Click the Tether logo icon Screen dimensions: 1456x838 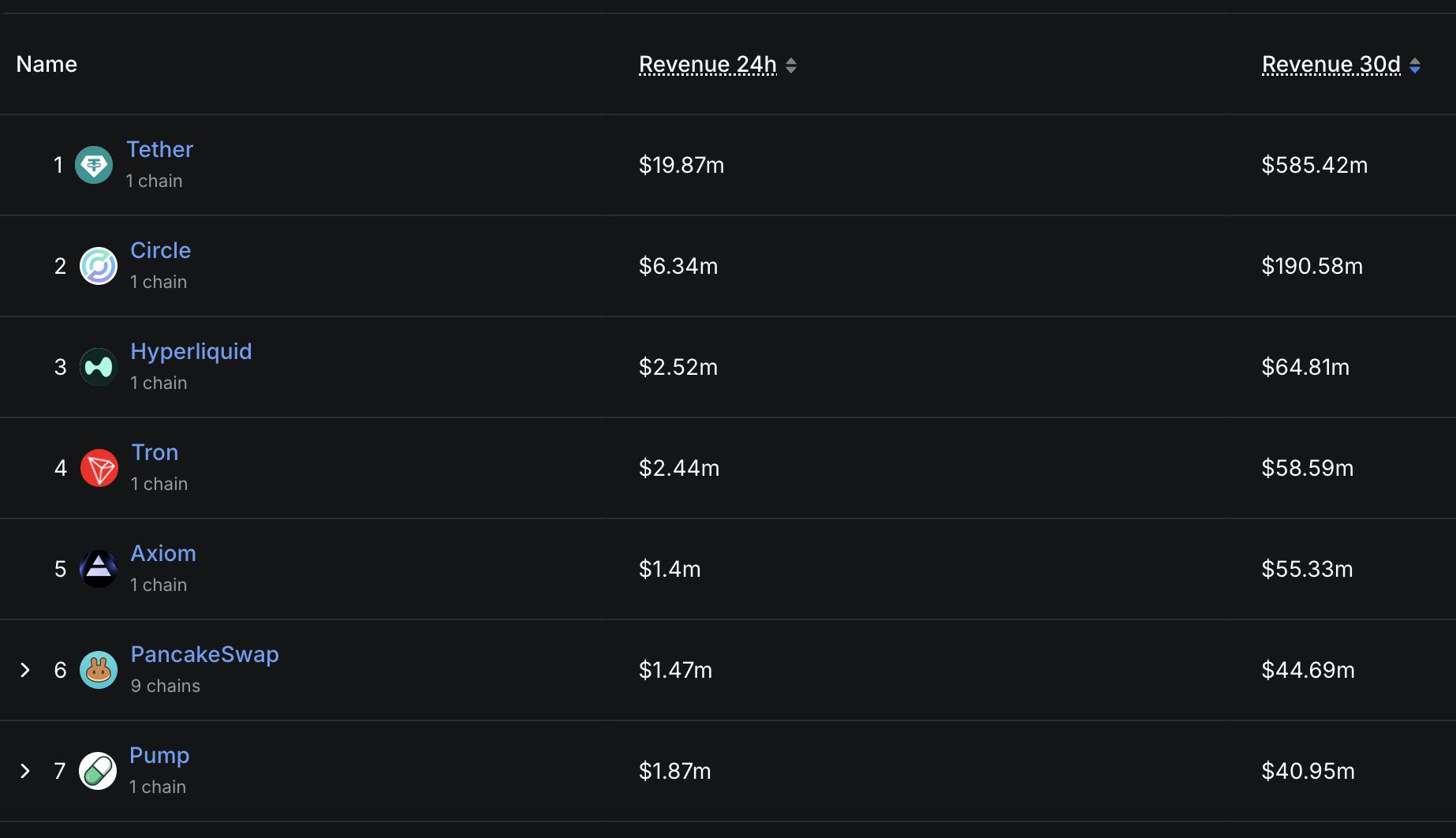94,164
